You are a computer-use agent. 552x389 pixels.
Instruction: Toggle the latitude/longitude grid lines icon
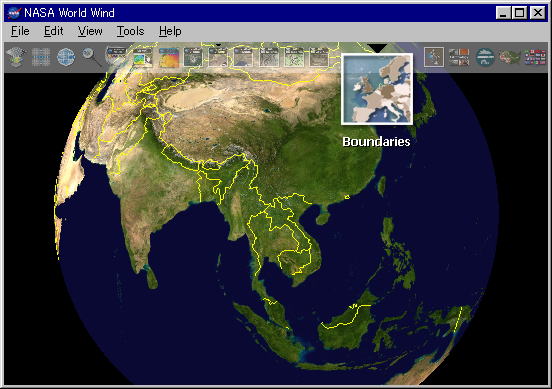coord(41,57)
